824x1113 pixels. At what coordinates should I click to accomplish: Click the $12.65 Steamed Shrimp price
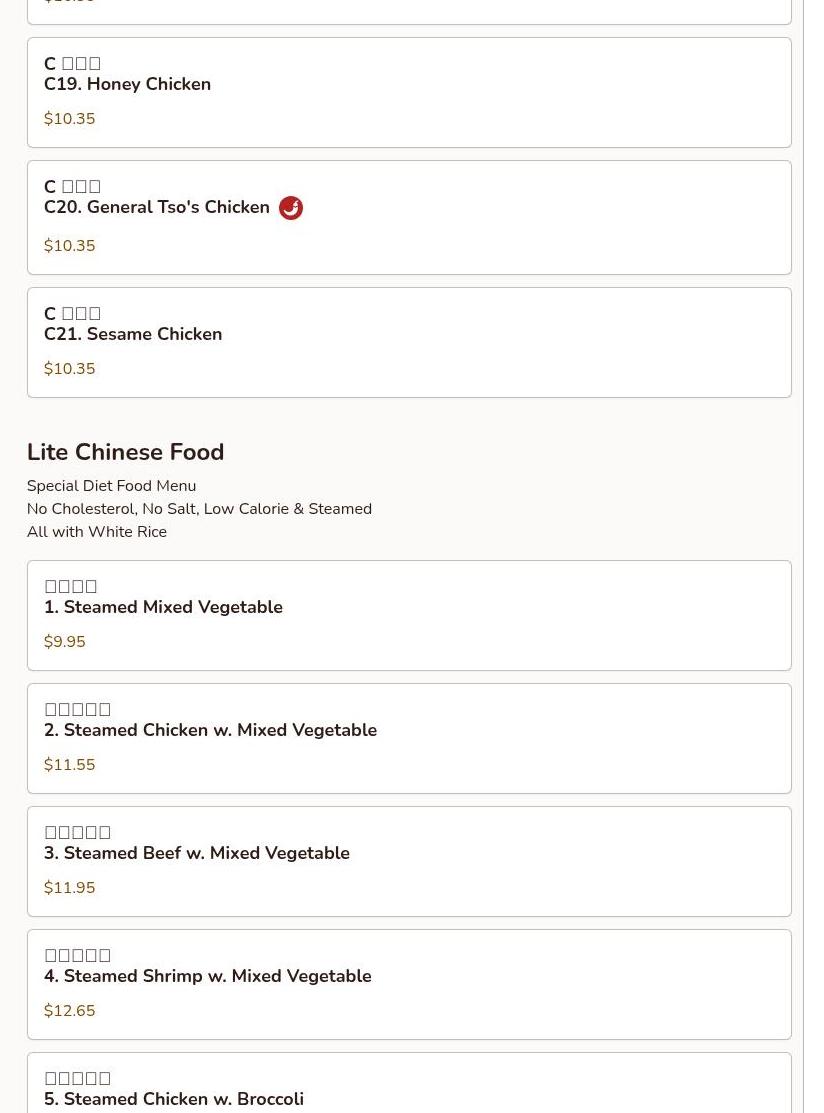(70, 1011)
